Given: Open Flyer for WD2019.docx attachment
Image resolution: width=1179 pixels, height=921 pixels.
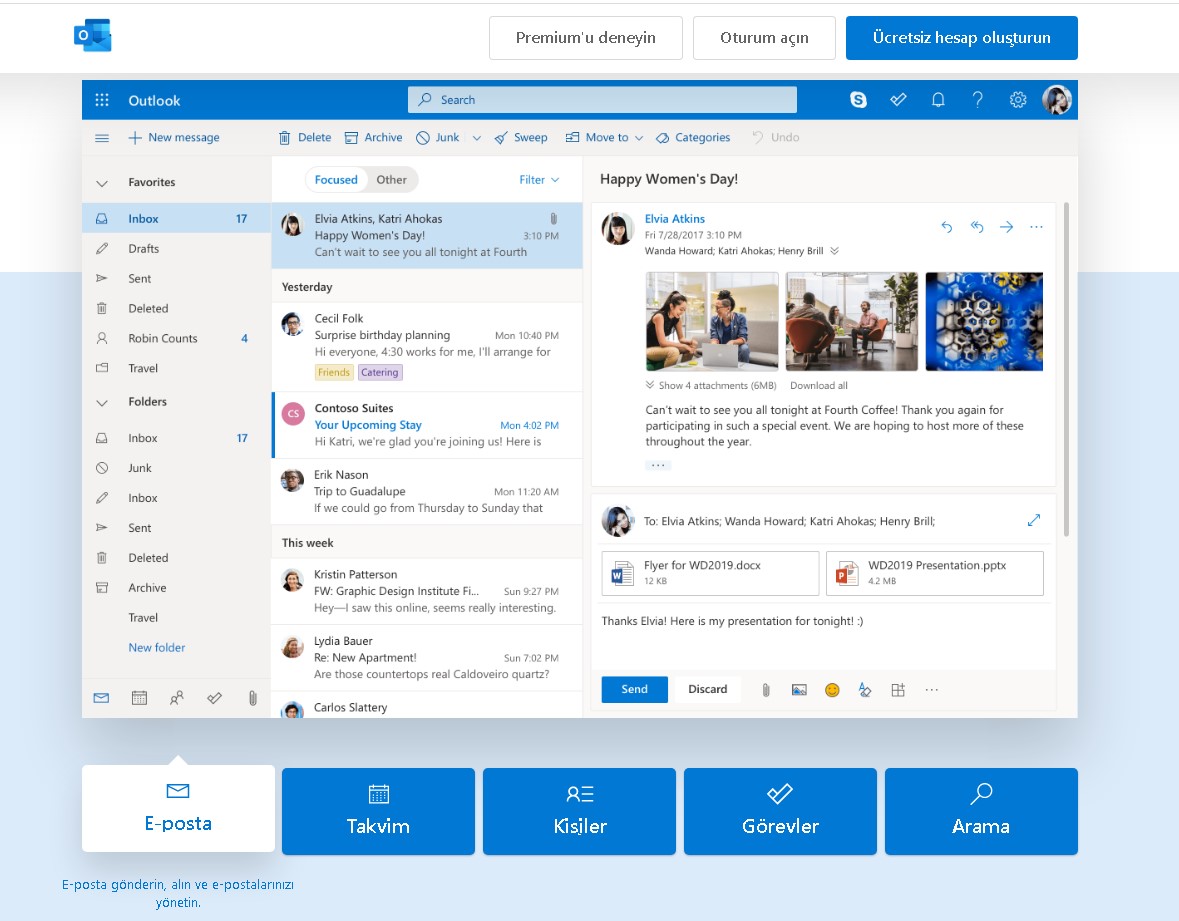Looking at the screenshot, I should pos(710,573).
